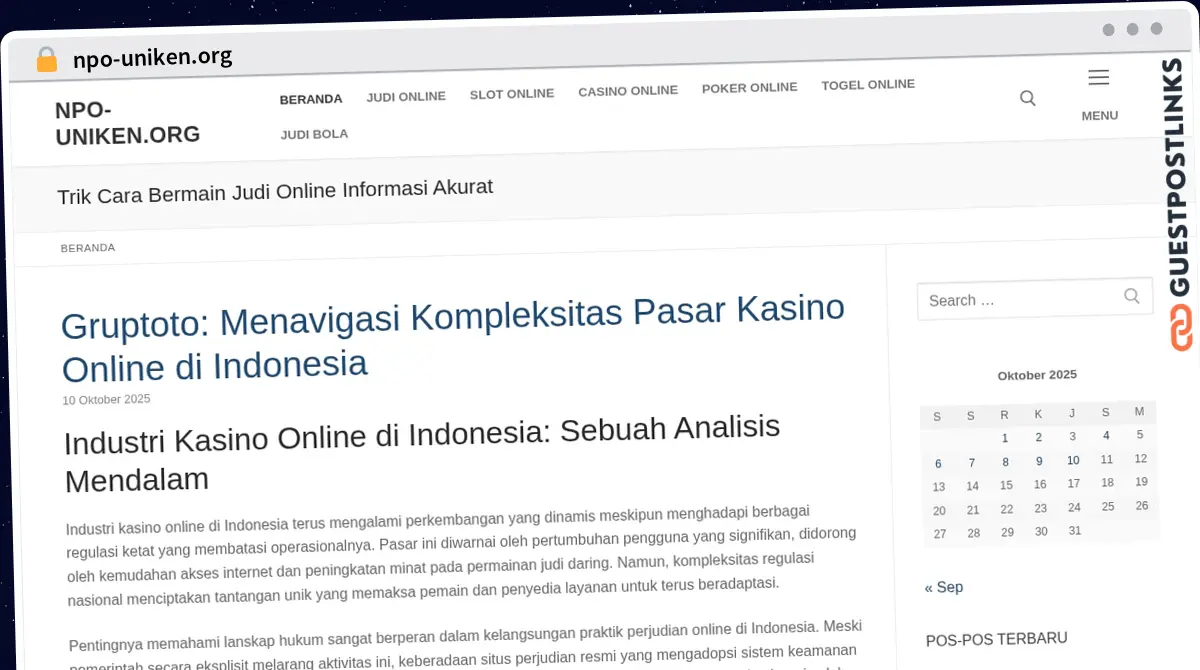Click the padlock icon in address bar
1200x670 pixels.
[46, 59]
